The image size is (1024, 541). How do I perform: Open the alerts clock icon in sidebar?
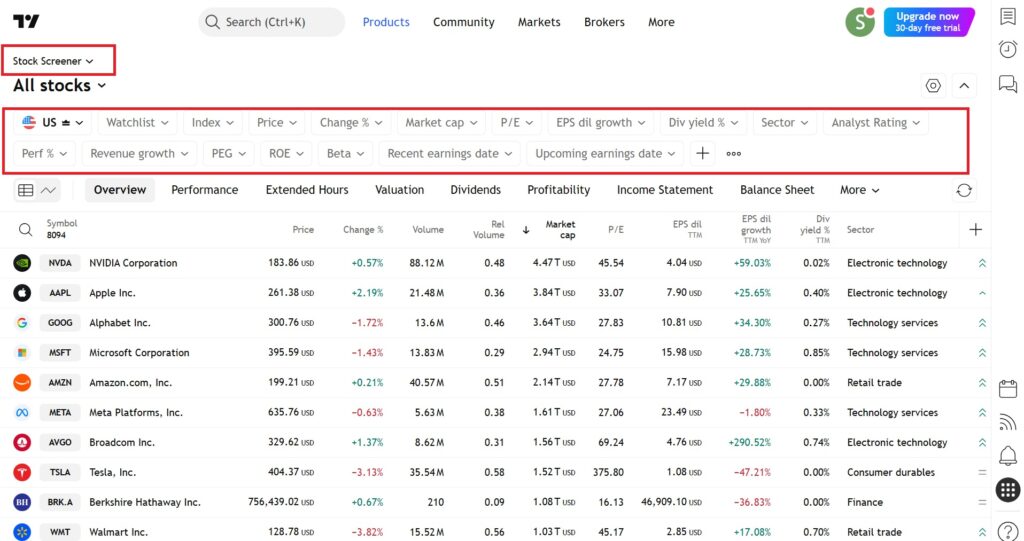pos(1007,50)
